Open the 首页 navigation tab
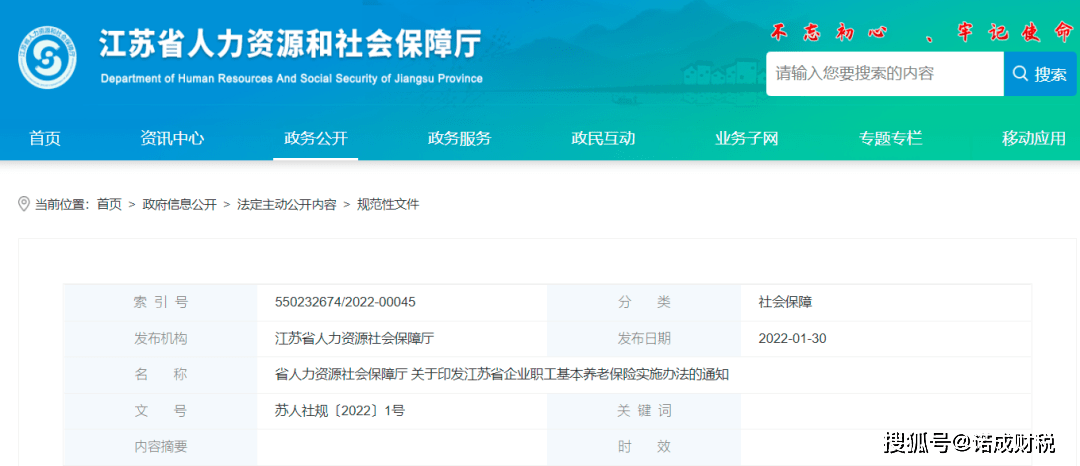The image size is (1080, 466). (x=45, y=138)
